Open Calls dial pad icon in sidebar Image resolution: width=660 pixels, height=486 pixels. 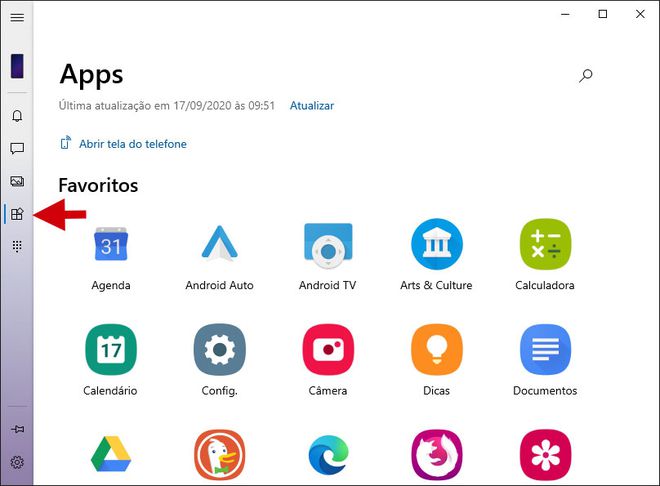(x=17, y=246)
